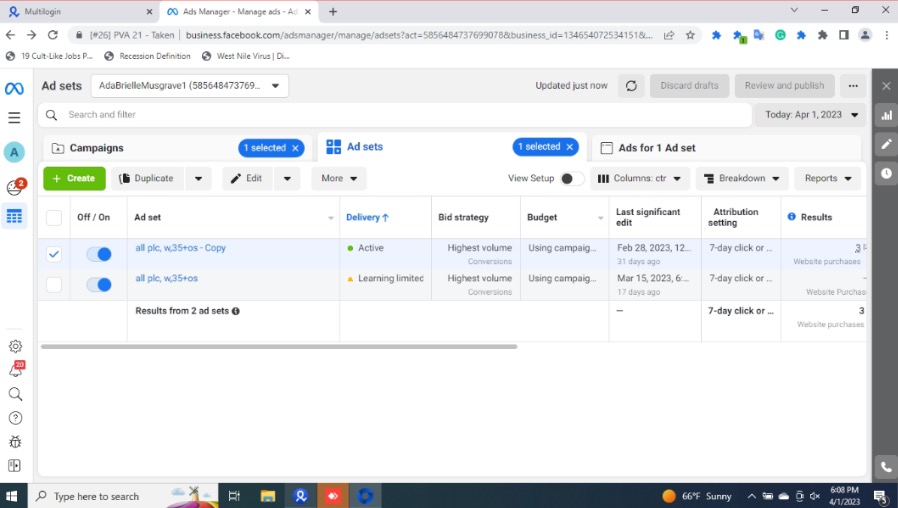Click the Grammarly extension icon
898x508 pixels.
[x=780, y=35]
